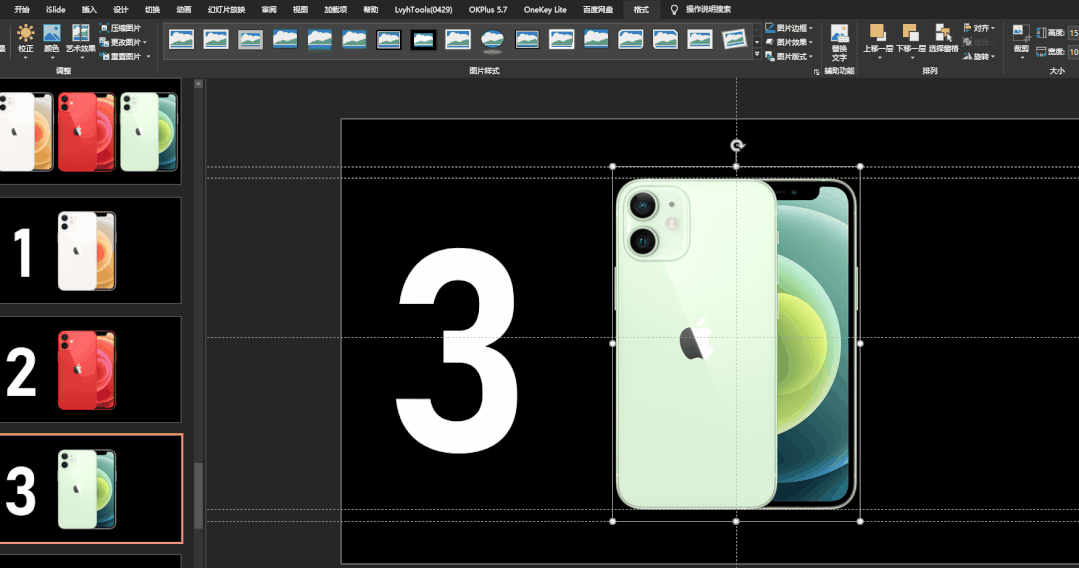Viewport: 1079px width, 568px height.
Task: Select the slide thumbnail with three phones
Action: pyautogui.click(x=90, y=131)
